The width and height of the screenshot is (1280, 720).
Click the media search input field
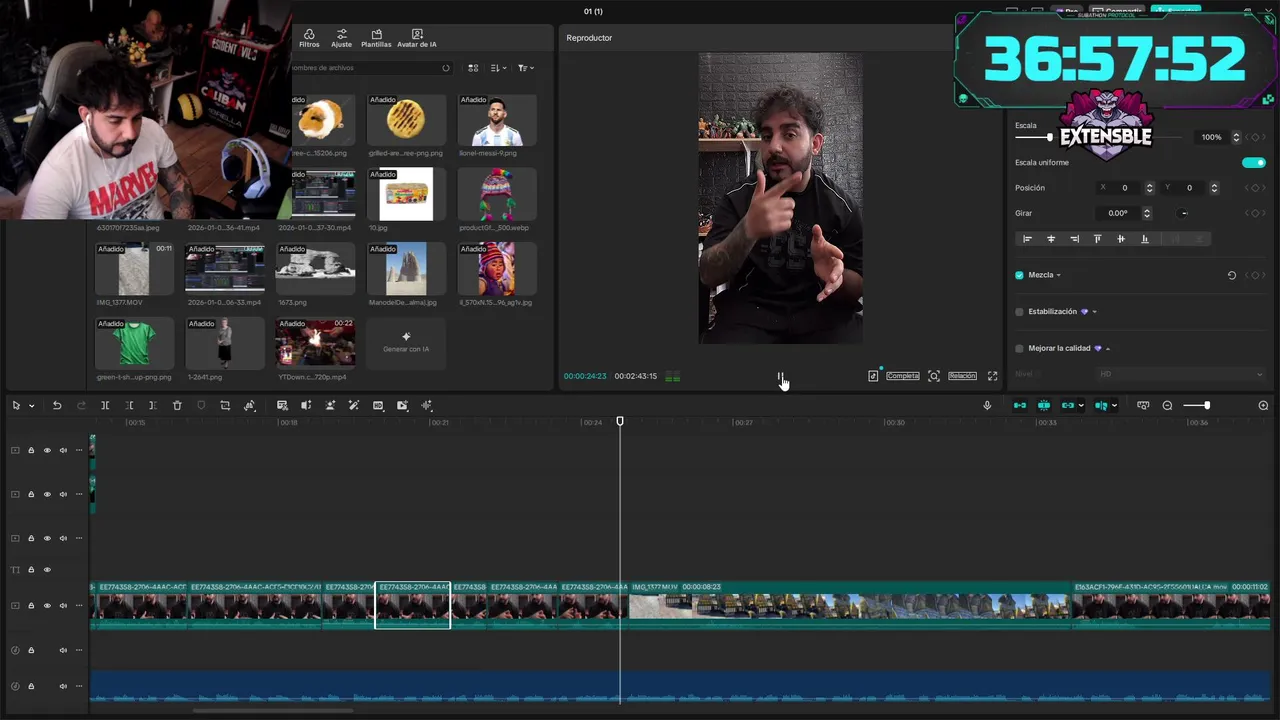coord(370,68)
